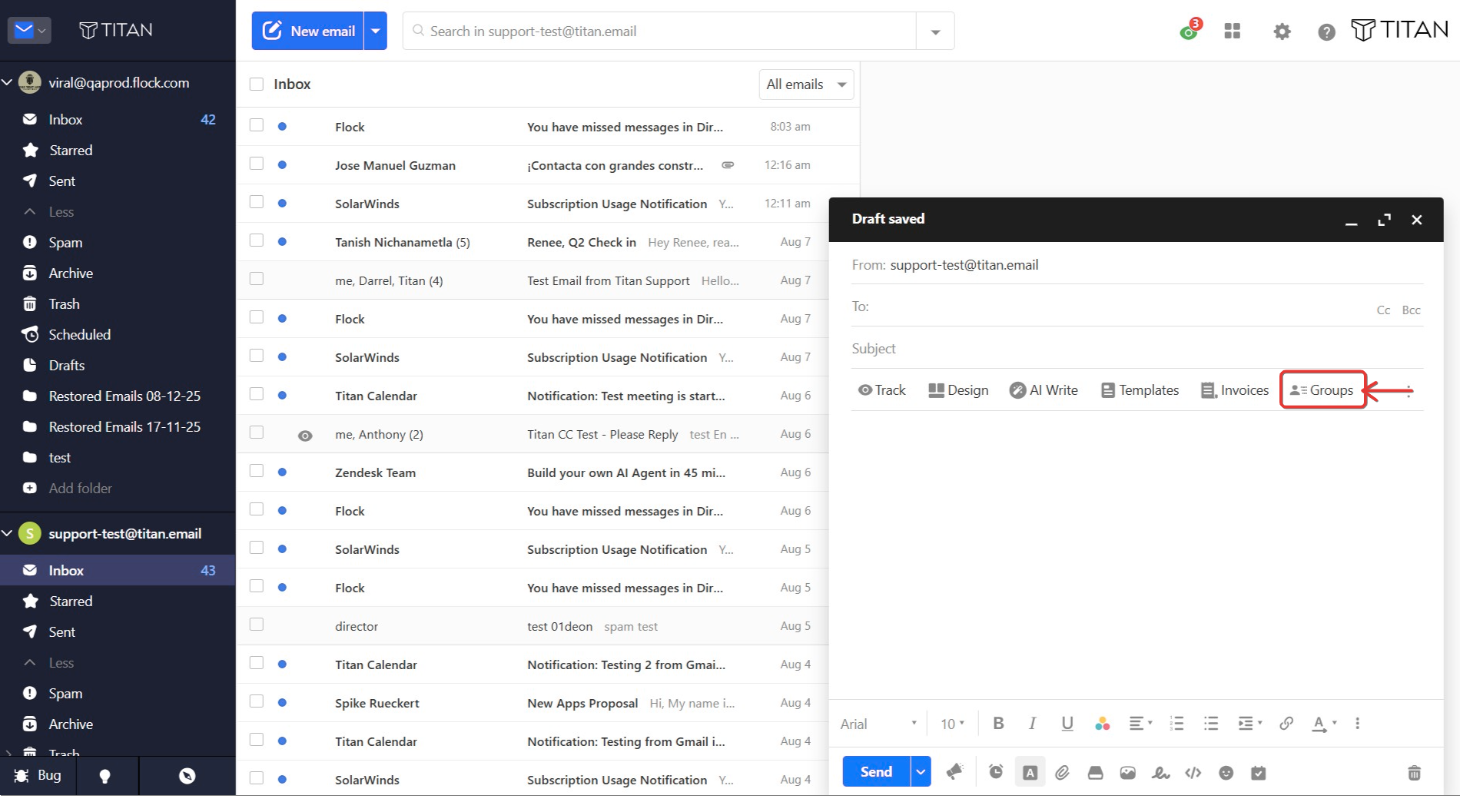Image resolution: width=1460 pixels, height=812 pixels.
Task: Select the Spike Rueckert email checkbox
Action: [x=257, y=701]
